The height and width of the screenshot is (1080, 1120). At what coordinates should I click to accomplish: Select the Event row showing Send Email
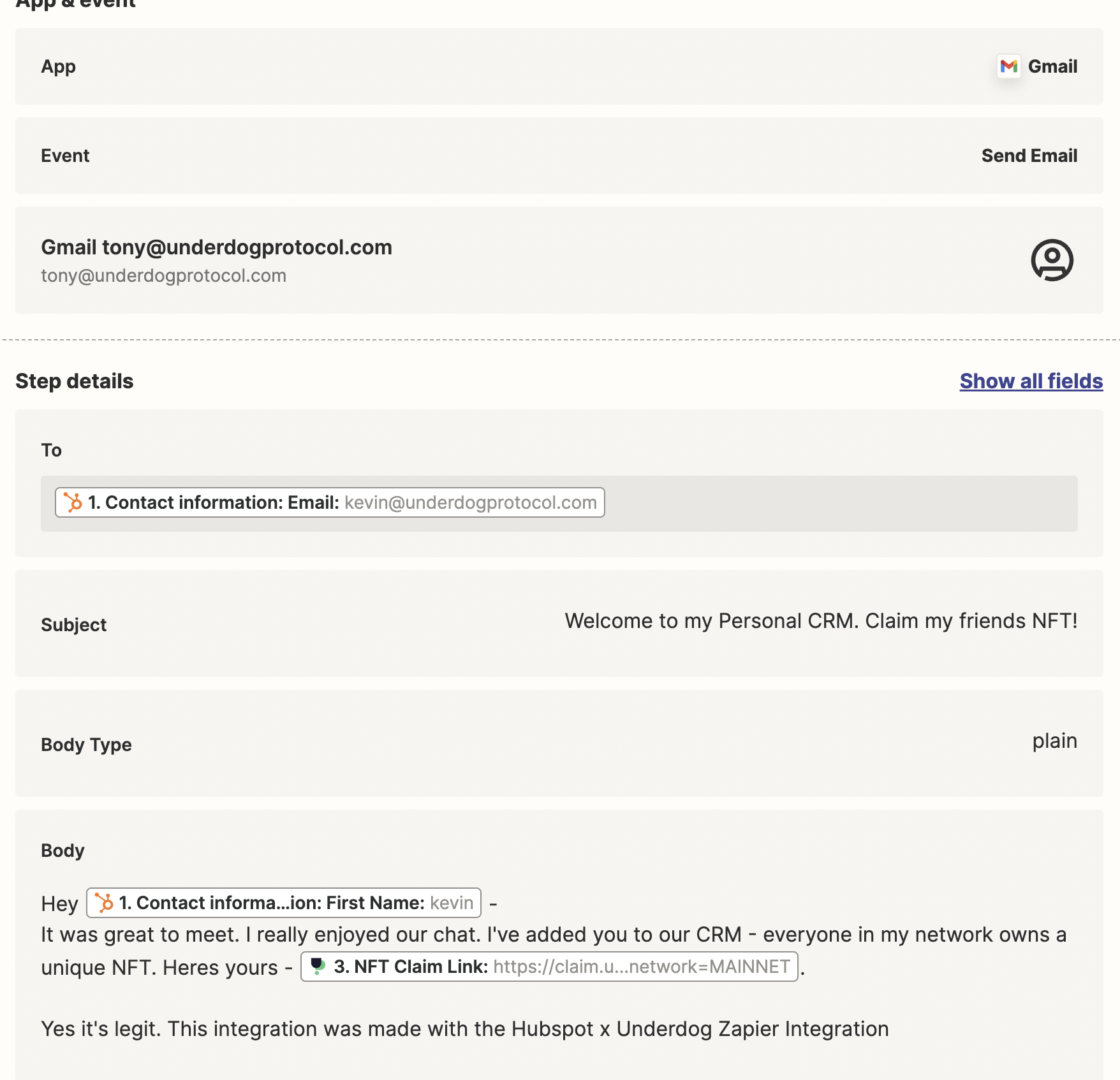point(559,156)
